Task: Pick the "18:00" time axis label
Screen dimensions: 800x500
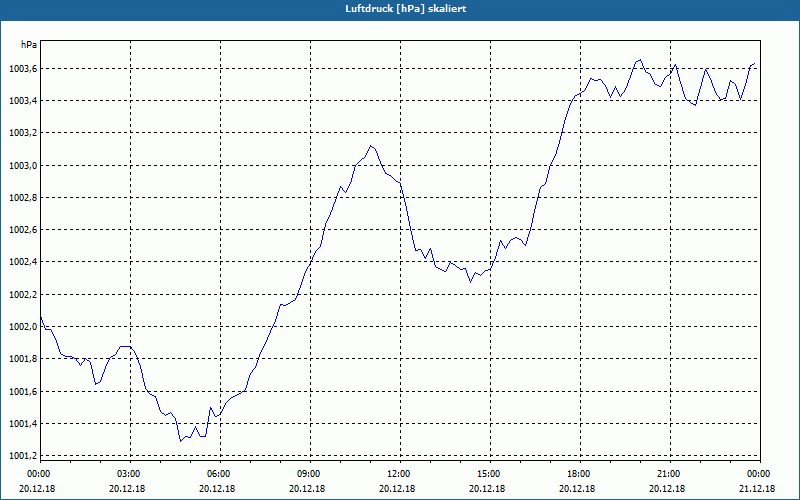Action: tap(578, 474)
